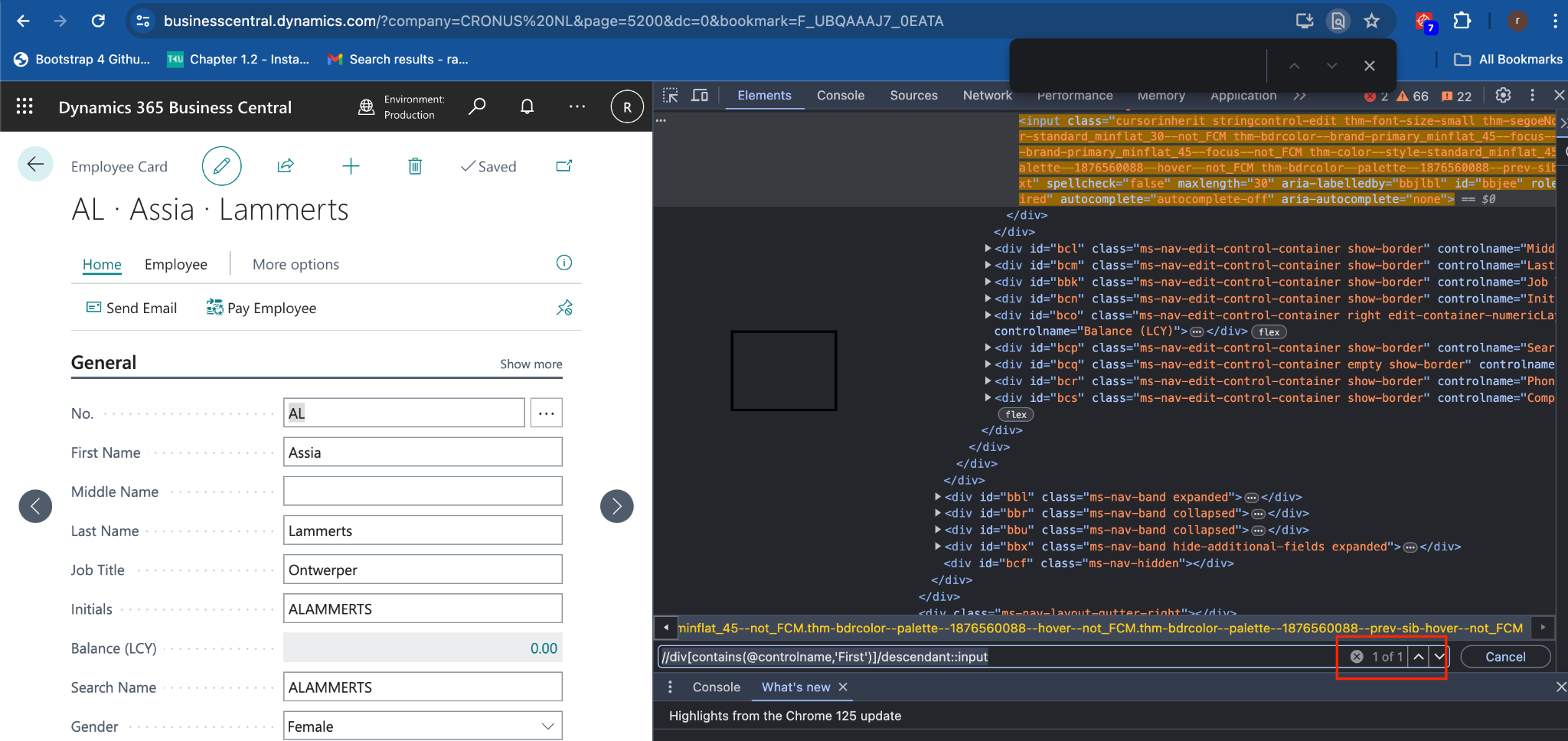The height and width of the screenshot is (741, 1568).
Task: Select the Home tab on card
Action: (102, 264)
